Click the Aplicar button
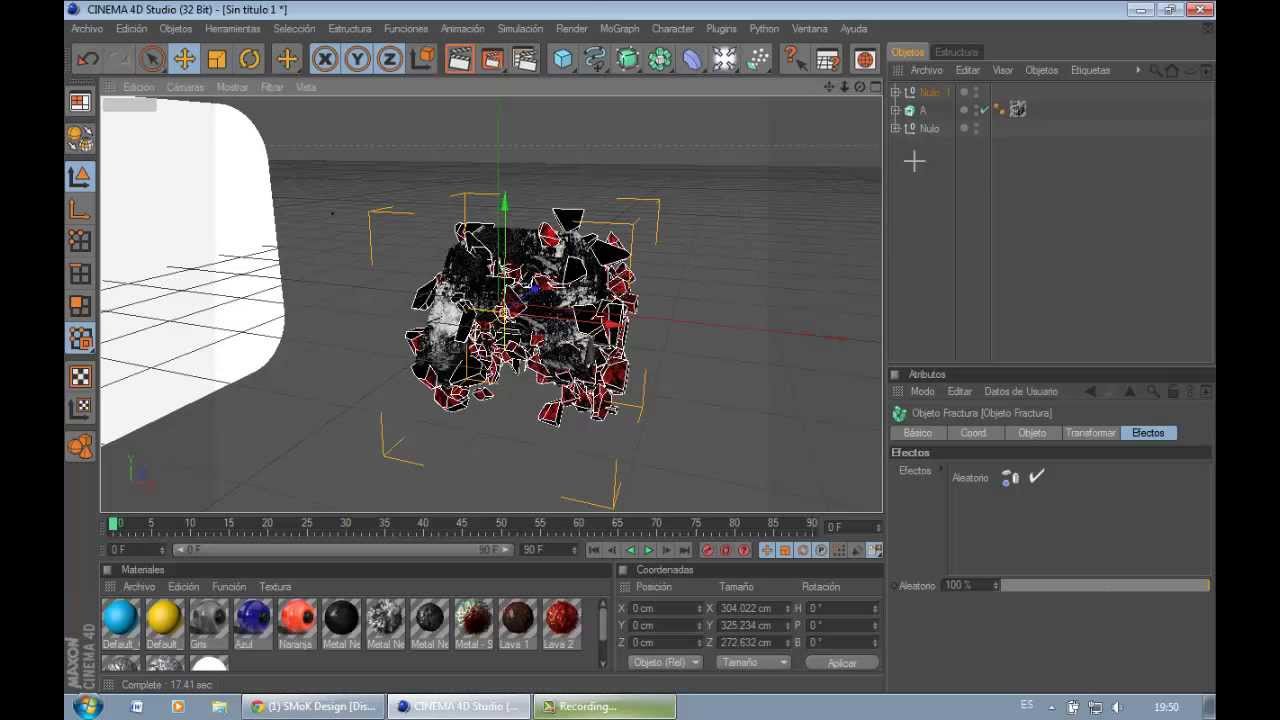The image size is (1280, 720). point(842,662)
